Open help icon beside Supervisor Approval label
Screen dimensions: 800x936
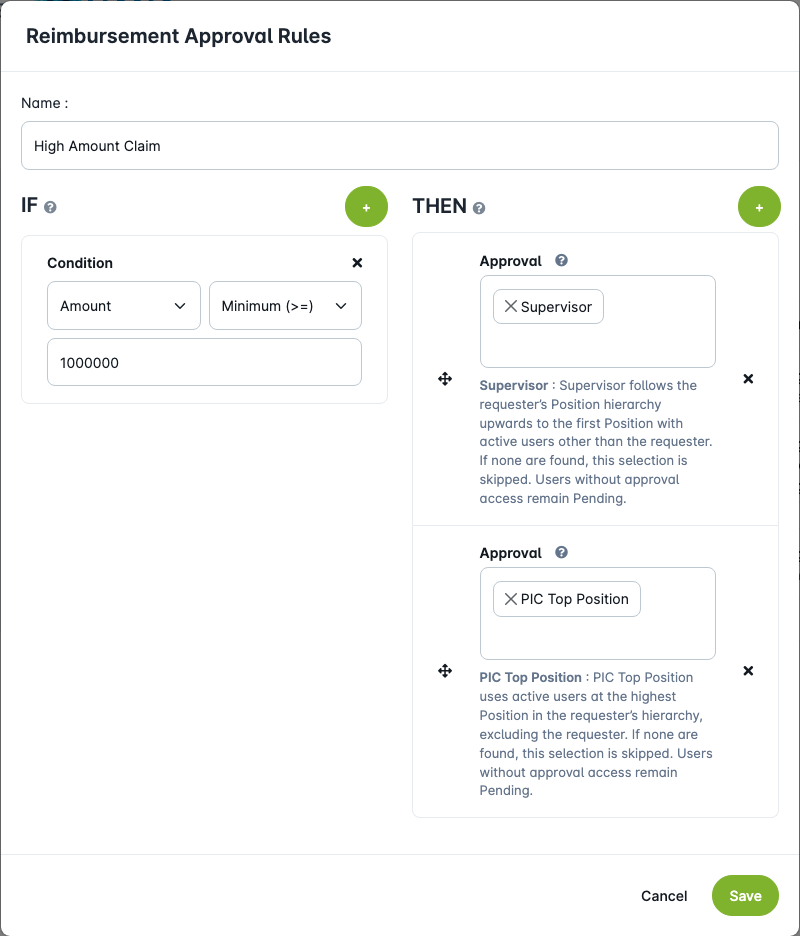click(561, 260)
